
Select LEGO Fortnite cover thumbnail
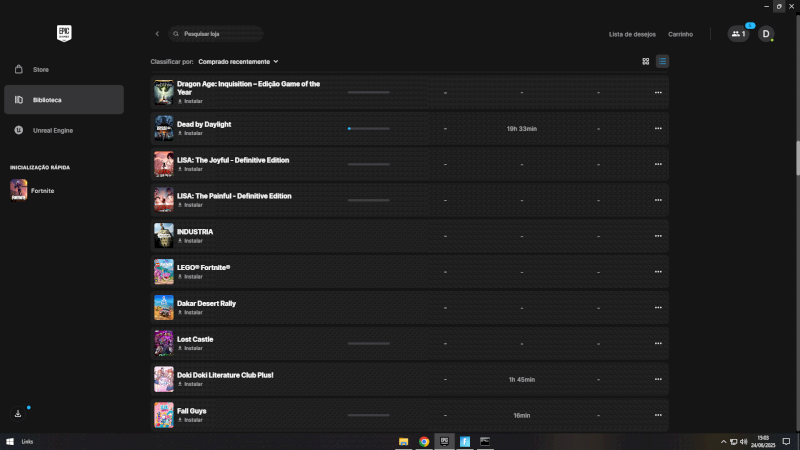click(164, 271)
